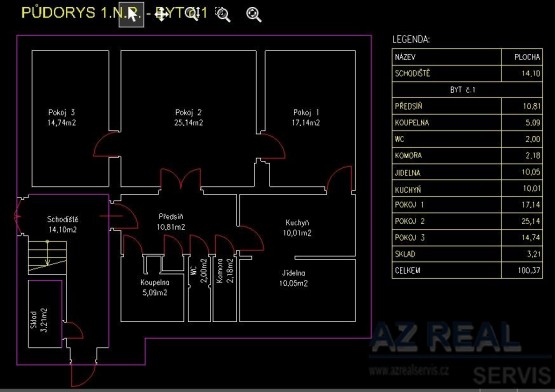Select the Kuchyň room label

tap(297, 228)
